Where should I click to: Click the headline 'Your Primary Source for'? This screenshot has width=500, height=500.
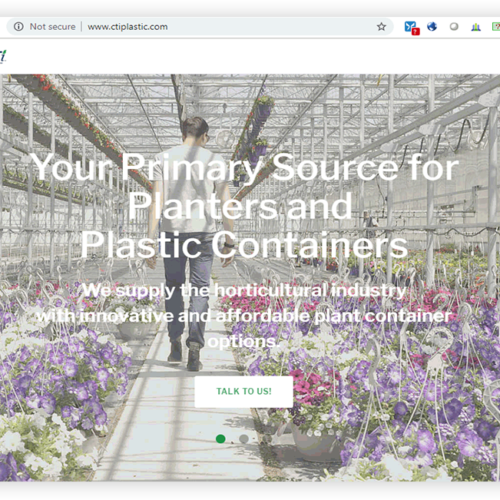[x=245, y=168]
